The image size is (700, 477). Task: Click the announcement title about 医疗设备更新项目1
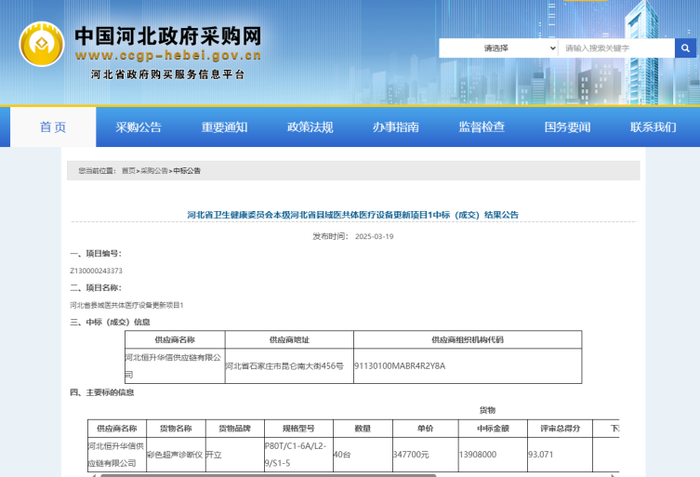pos(353,215)
